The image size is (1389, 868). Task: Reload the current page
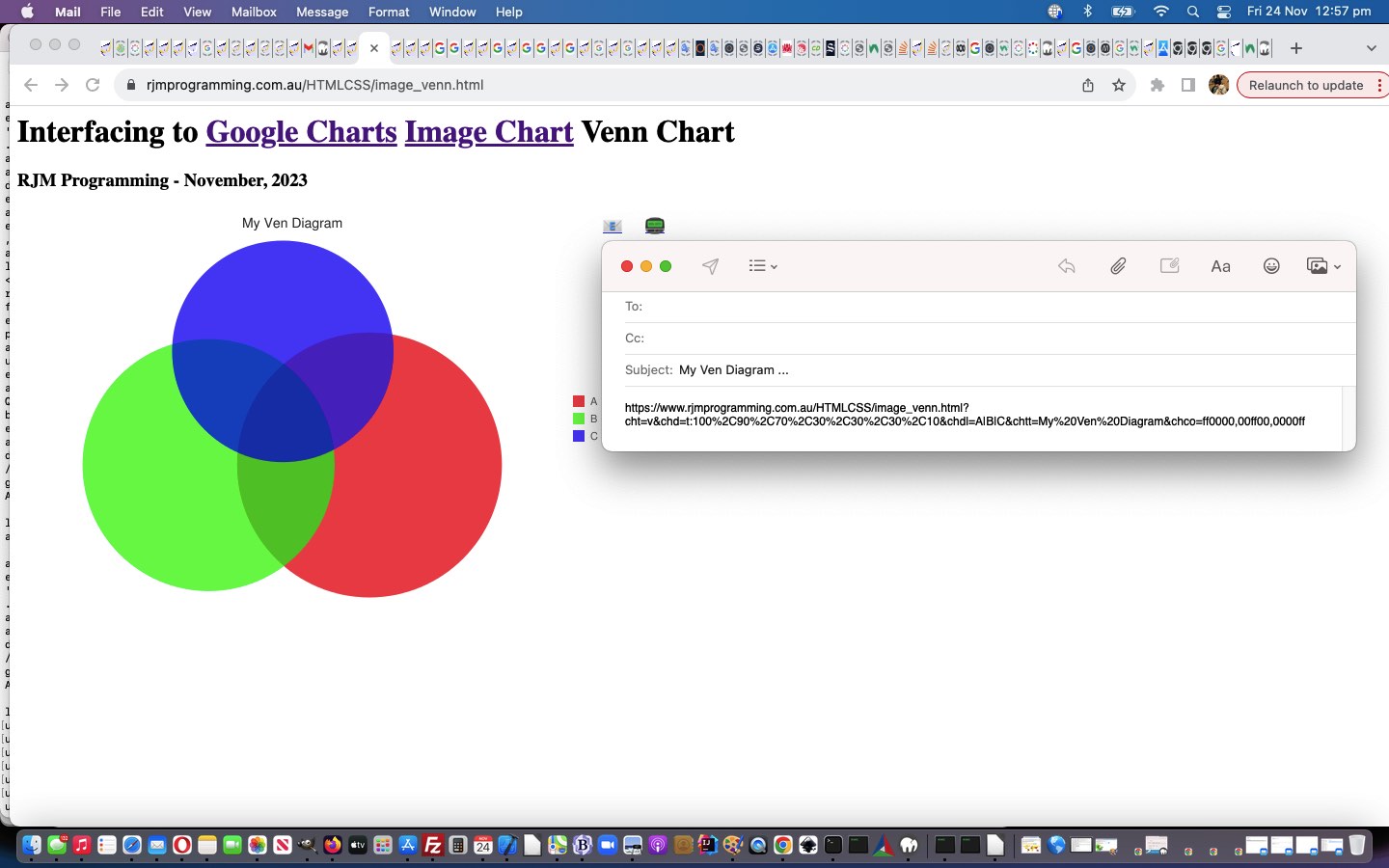point(93,85)
